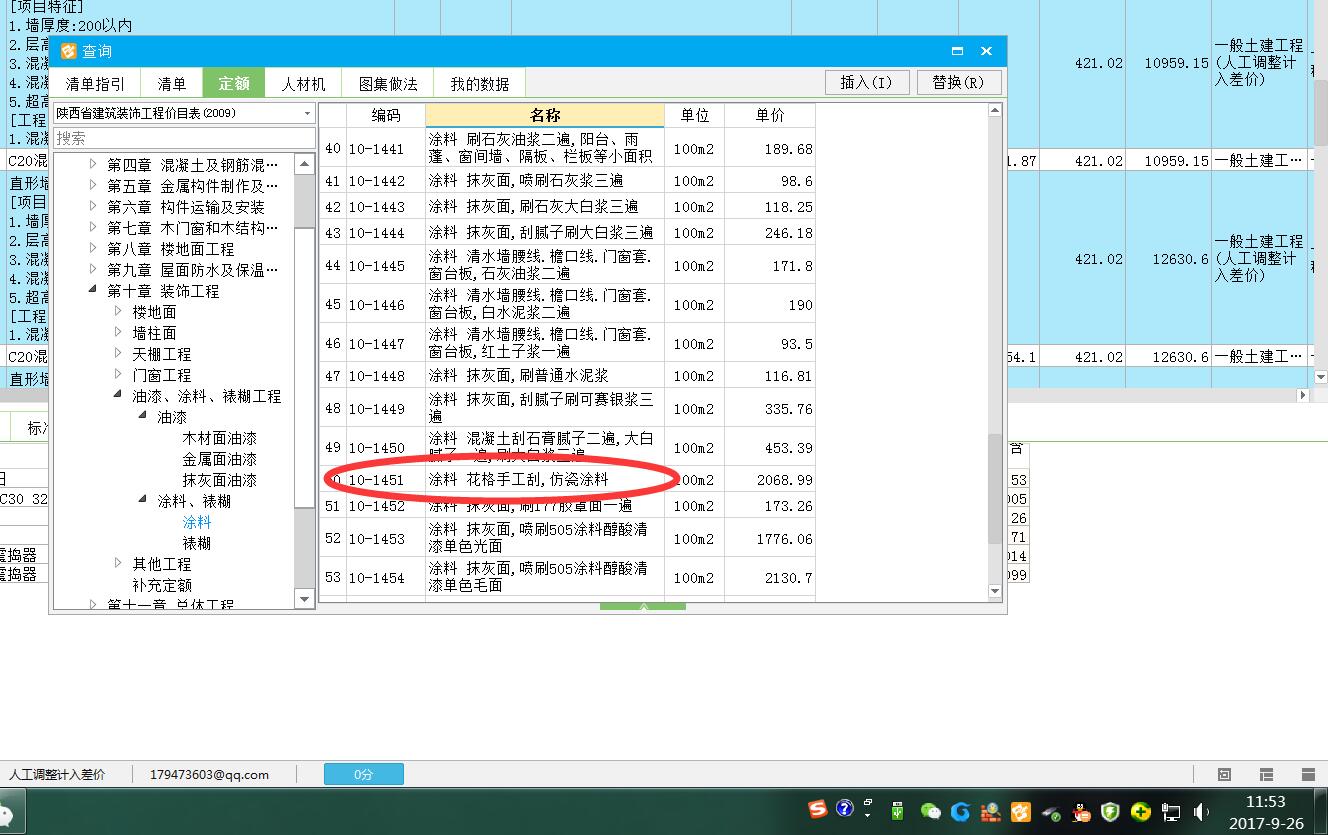Click the results list scroll-up arrow
The width and height of the screenshot is (1328, 835).
click(994, 111)
